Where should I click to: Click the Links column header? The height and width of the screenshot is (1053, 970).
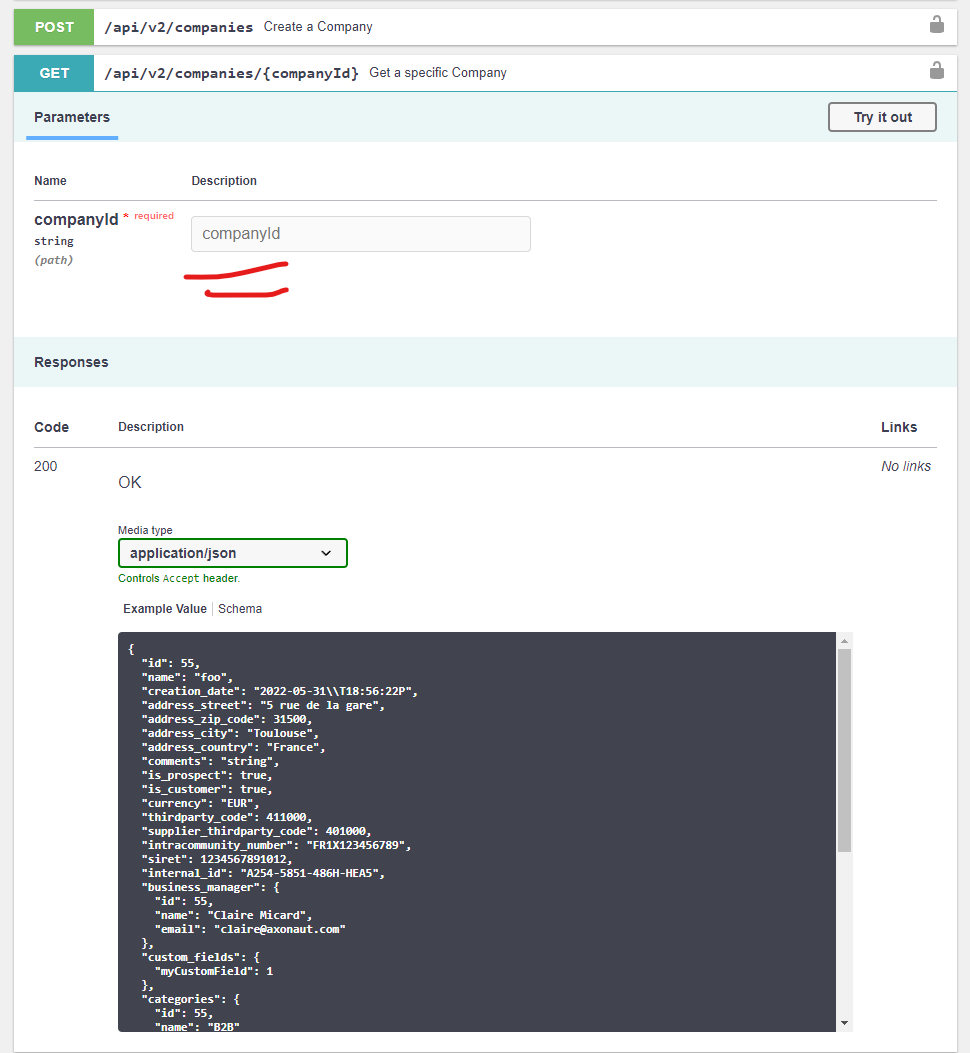pyautogui.click(x=899, y=427)
